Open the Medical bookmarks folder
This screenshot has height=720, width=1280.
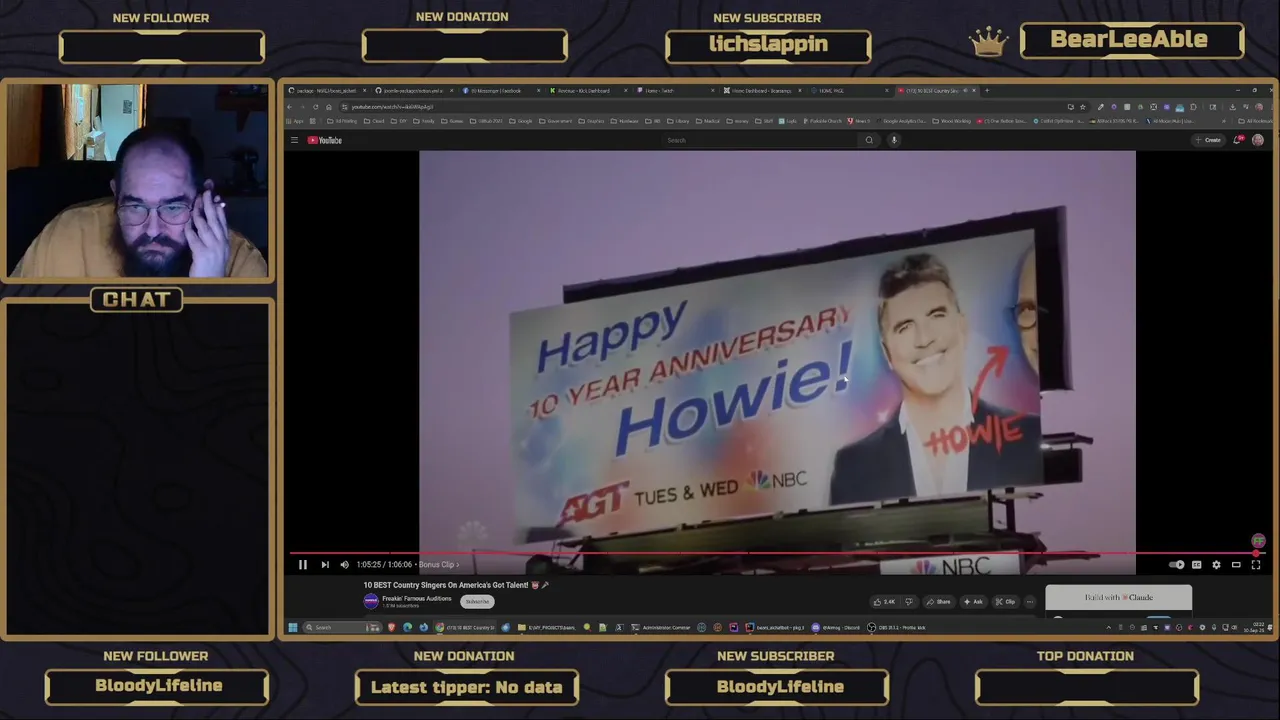click(x=708, y=121)
